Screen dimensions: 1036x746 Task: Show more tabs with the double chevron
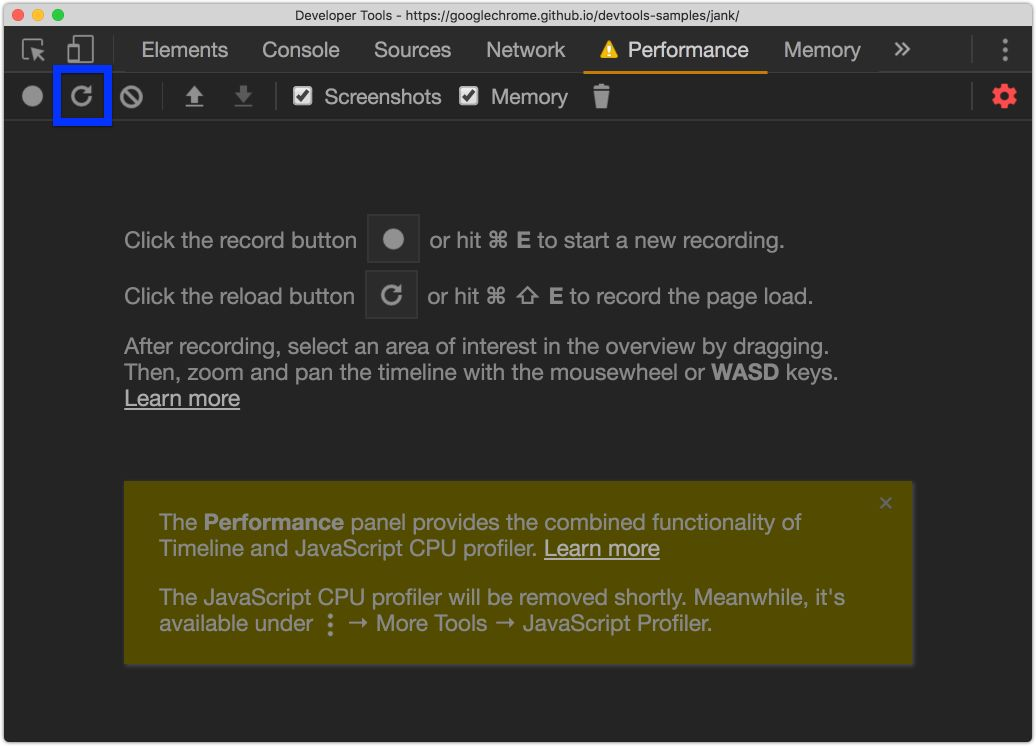point(902,50)
